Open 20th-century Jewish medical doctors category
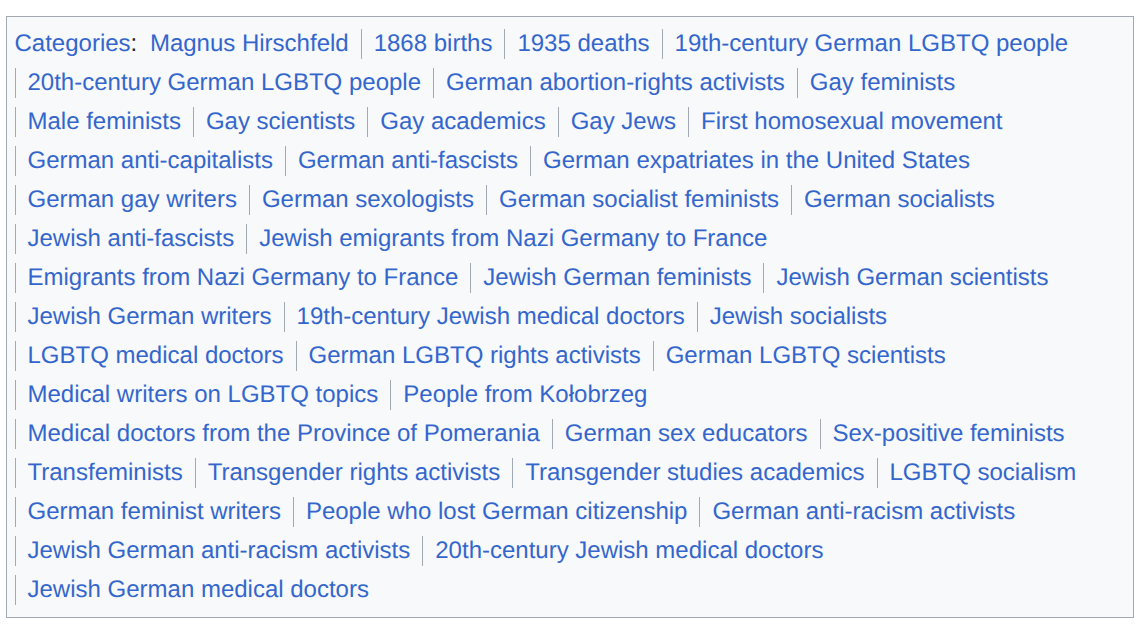This screenshot has width=1140, height=624. pos(629,550)
